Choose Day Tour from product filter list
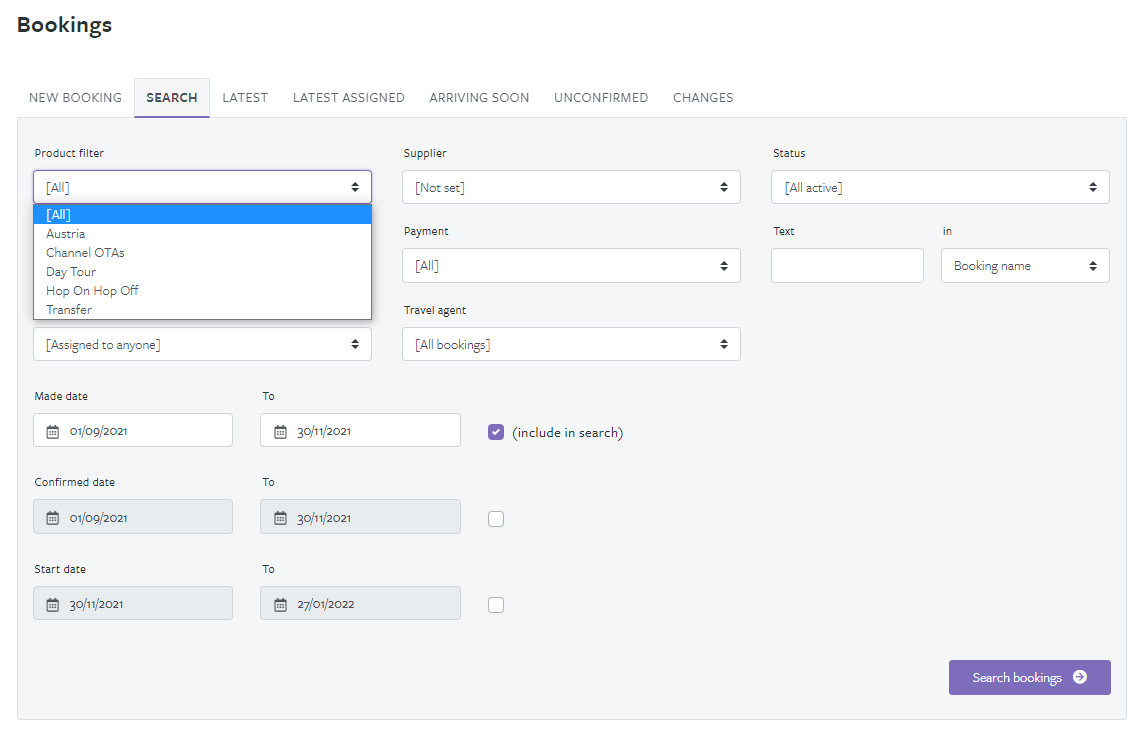The image size is (1144, 735). (71, 272)
